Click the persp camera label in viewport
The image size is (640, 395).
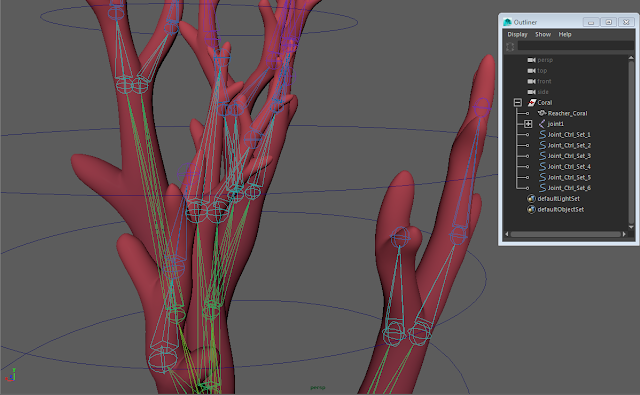pyautogui.click(x=318, y=387)
